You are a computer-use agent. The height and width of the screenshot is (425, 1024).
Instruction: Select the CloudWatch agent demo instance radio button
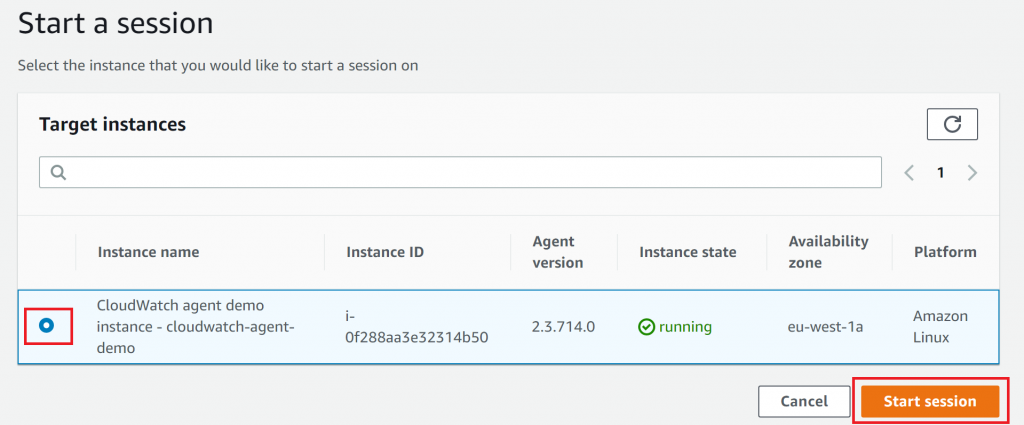coord(47,326)
